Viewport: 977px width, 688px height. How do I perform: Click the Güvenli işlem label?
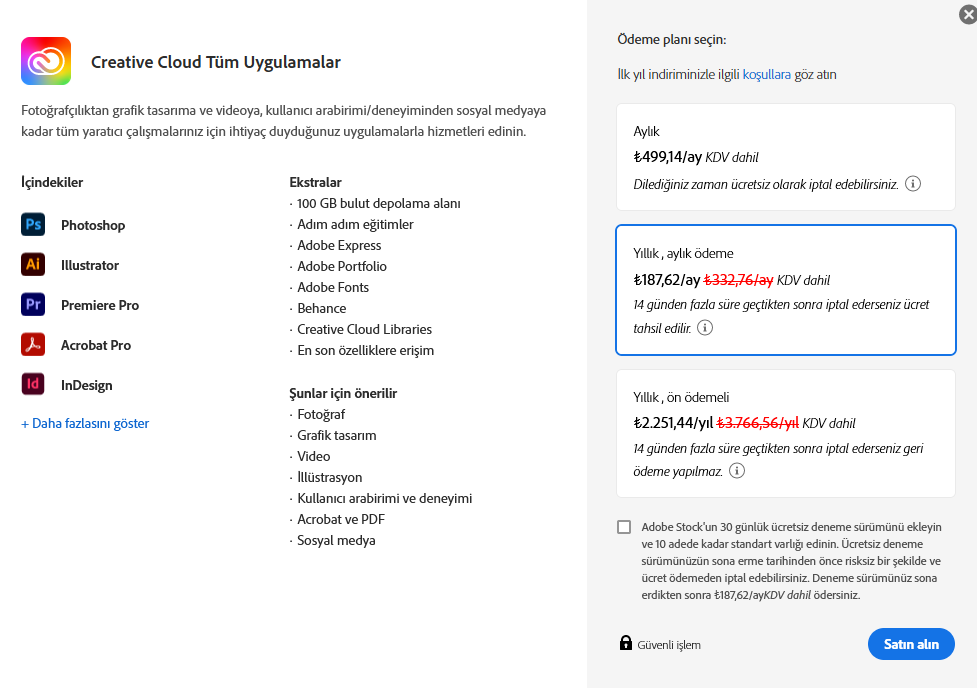669,645
